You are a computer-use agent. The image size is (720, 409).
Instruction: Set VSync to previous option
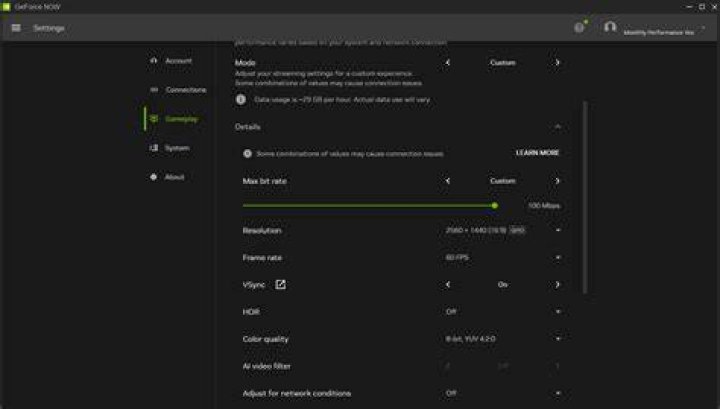(448, 285)
